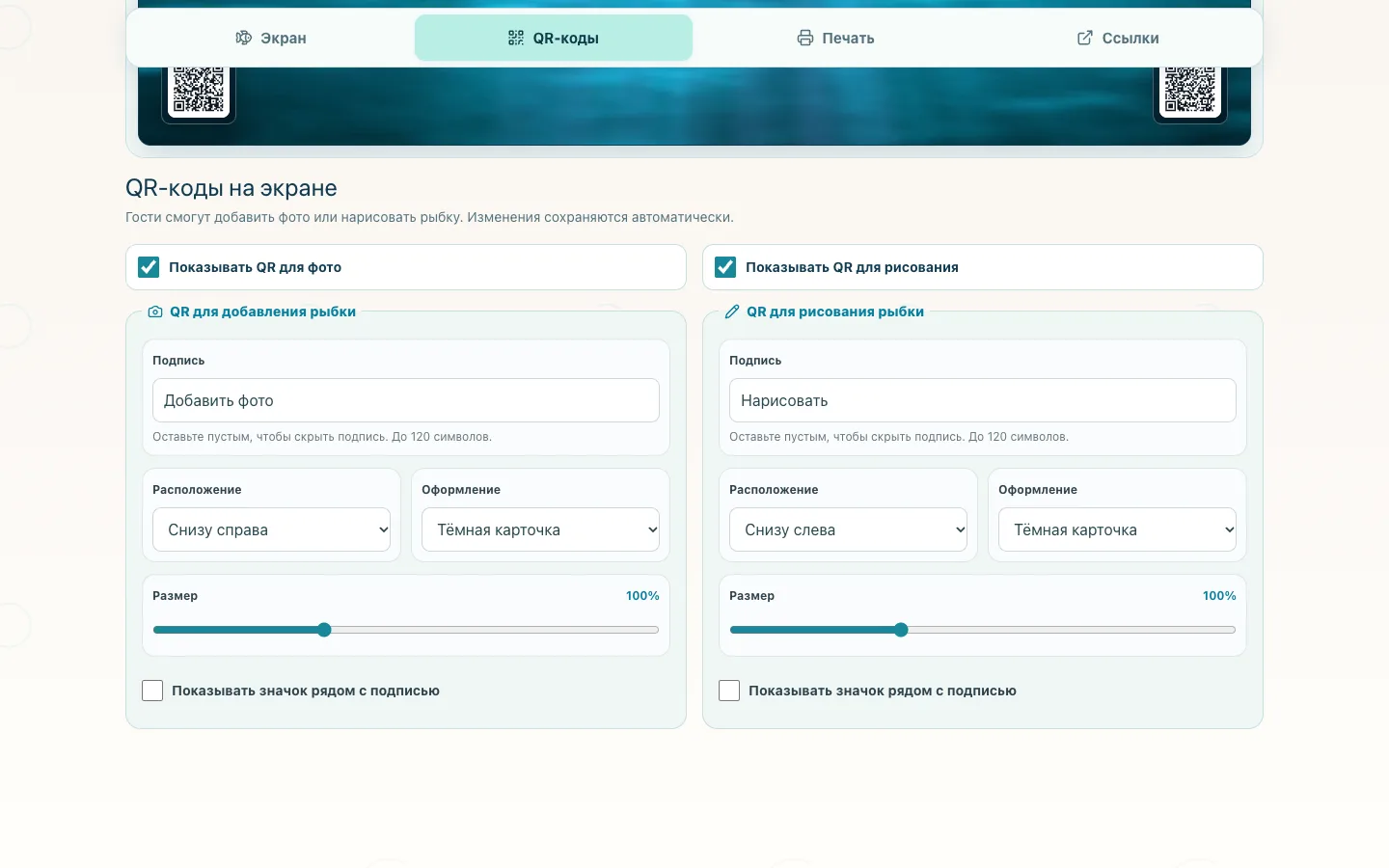Click the 100% value in drawing QR size
This screenshot has height=868, width=1389.
1219,596
